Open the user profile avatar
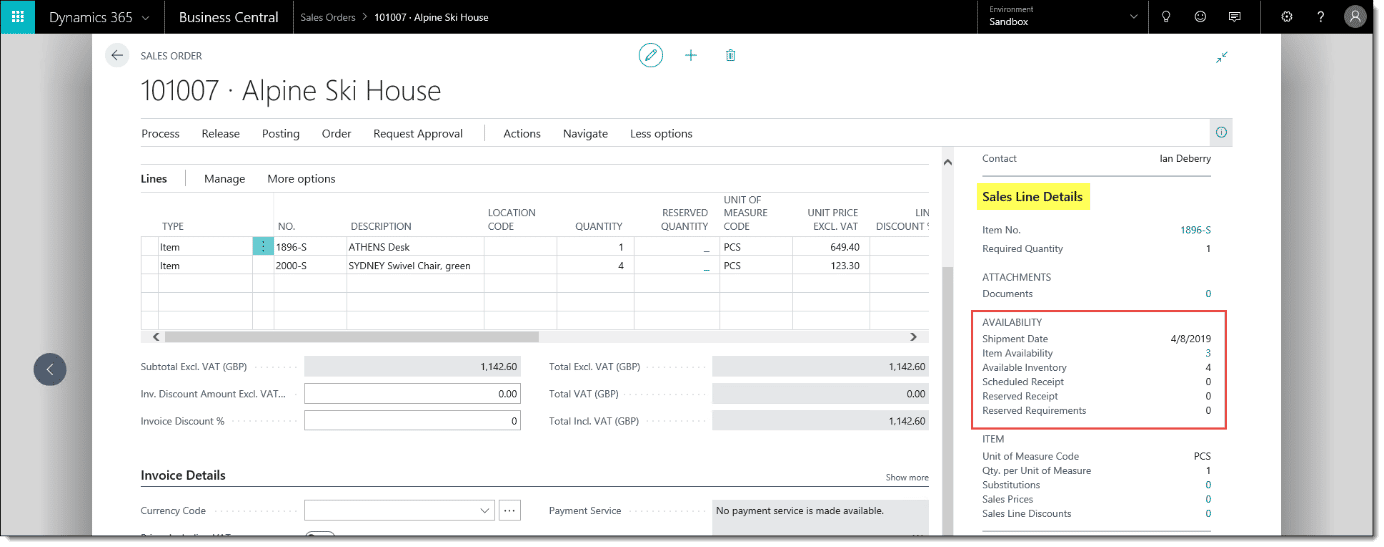Screen dimensions: 1384x547 tap(1355, 17)
